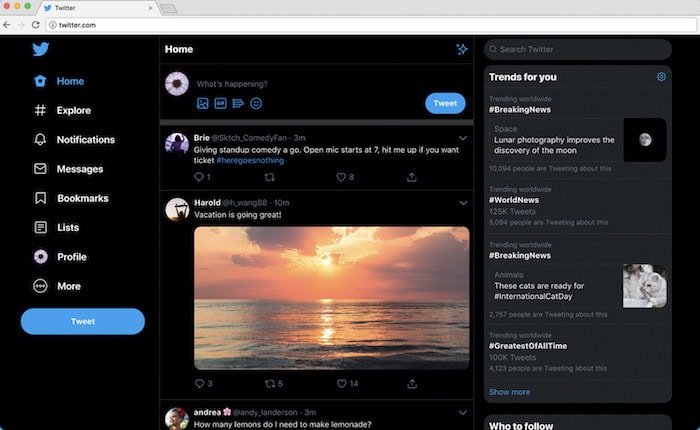The image size is (700, 430).
Task: Click the compose box profile avatar
Action: 177,83
